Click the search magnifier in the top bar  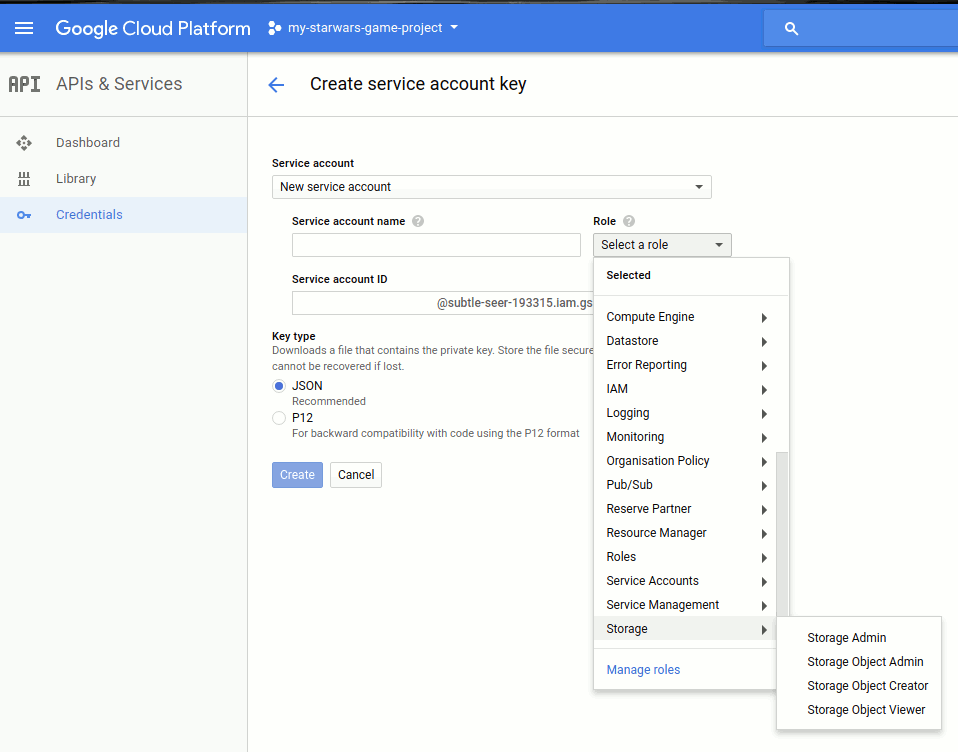pos(791,28)
